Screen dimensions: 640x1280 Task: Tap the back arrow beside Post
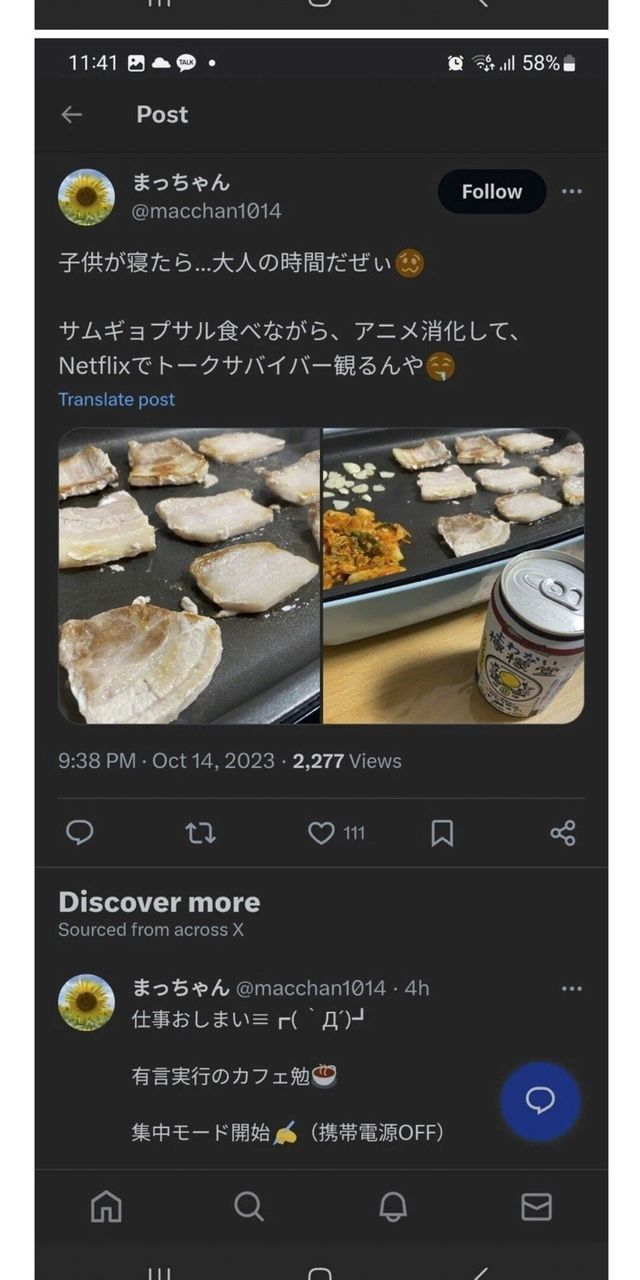pyautogui.click(x=71, y=115)
